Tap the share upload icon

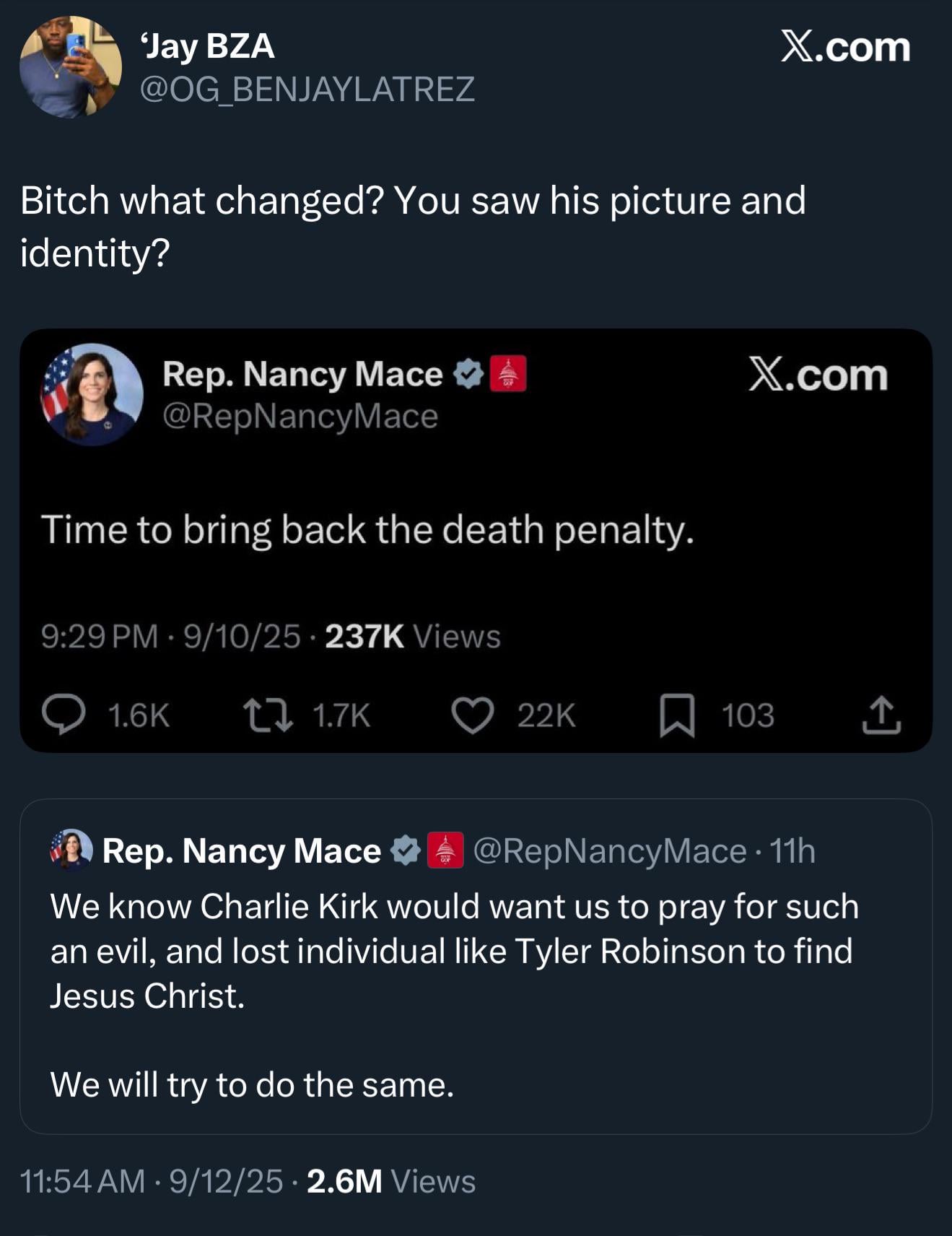tap(881, 715)
